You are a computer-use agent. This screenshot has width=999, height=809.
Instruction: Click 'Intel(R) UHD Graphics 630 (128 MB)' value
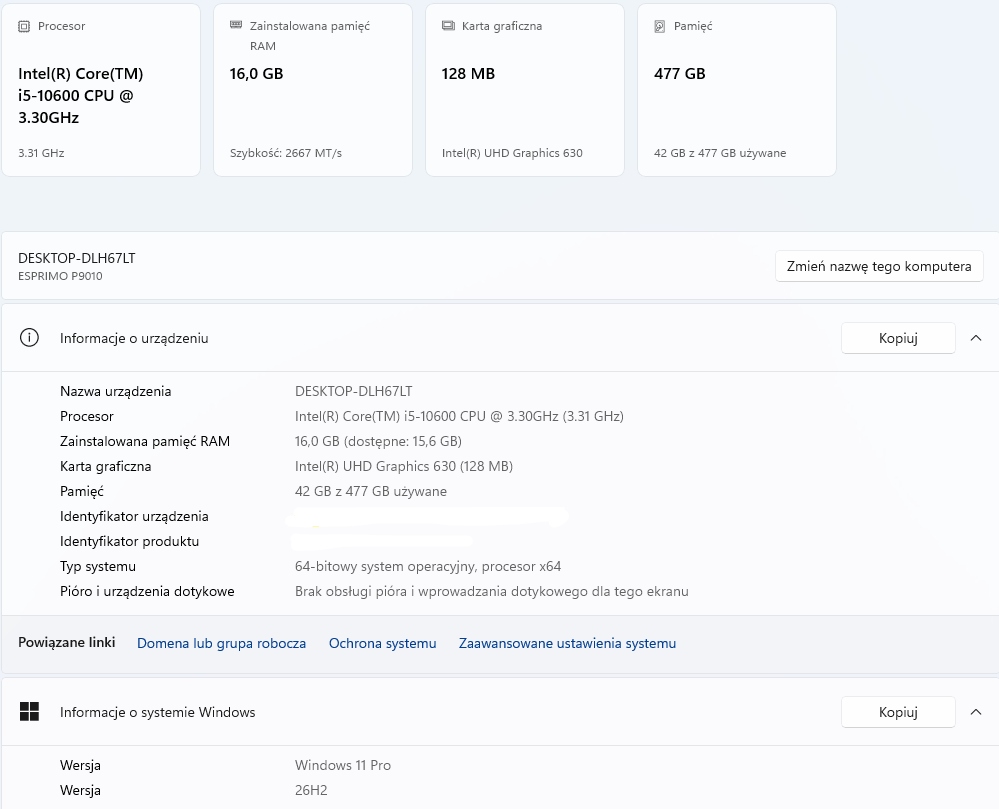(x=403, y=466)
